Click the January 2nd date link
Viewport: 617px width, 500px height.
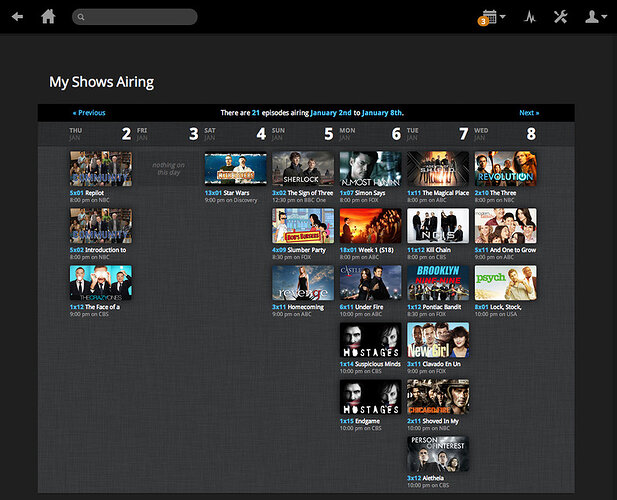click(x=331, y=113)
